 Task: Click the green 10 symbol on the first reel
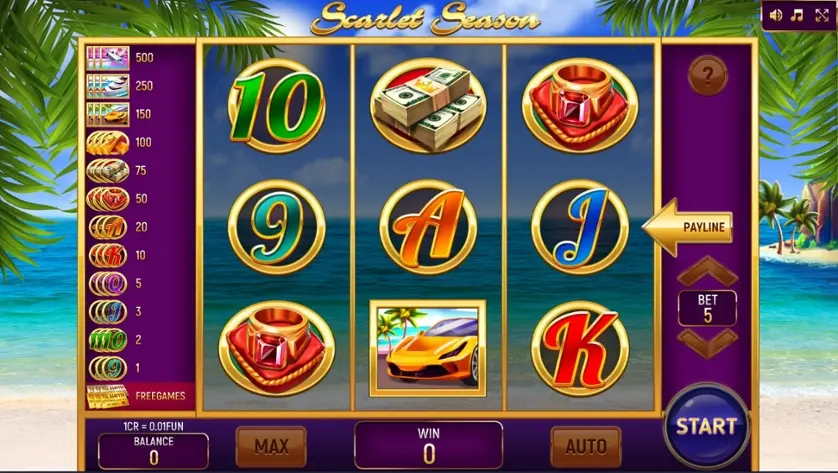(x=276, y=106)
